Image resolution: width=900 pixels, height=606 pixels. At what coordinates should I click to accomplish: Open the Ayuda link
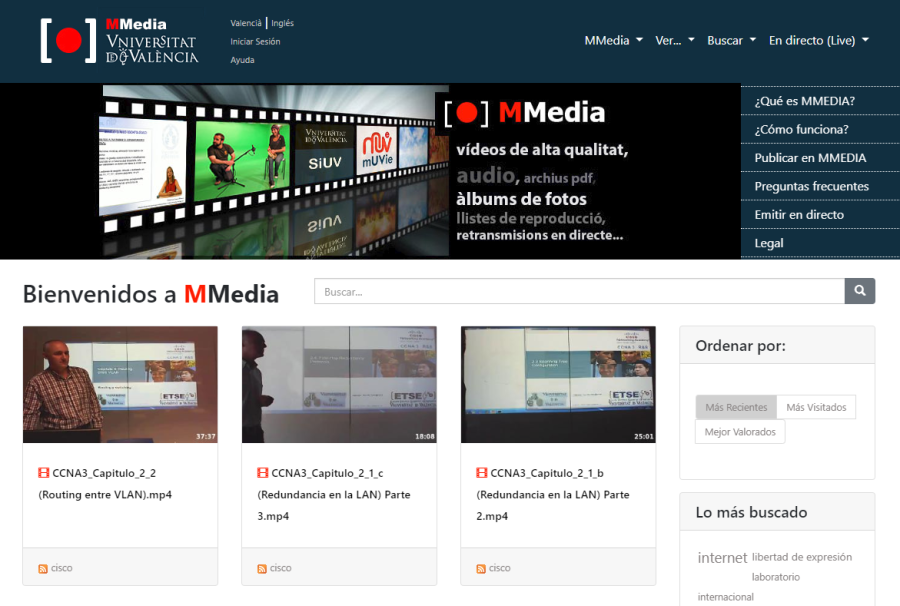[x=242, y=60]
